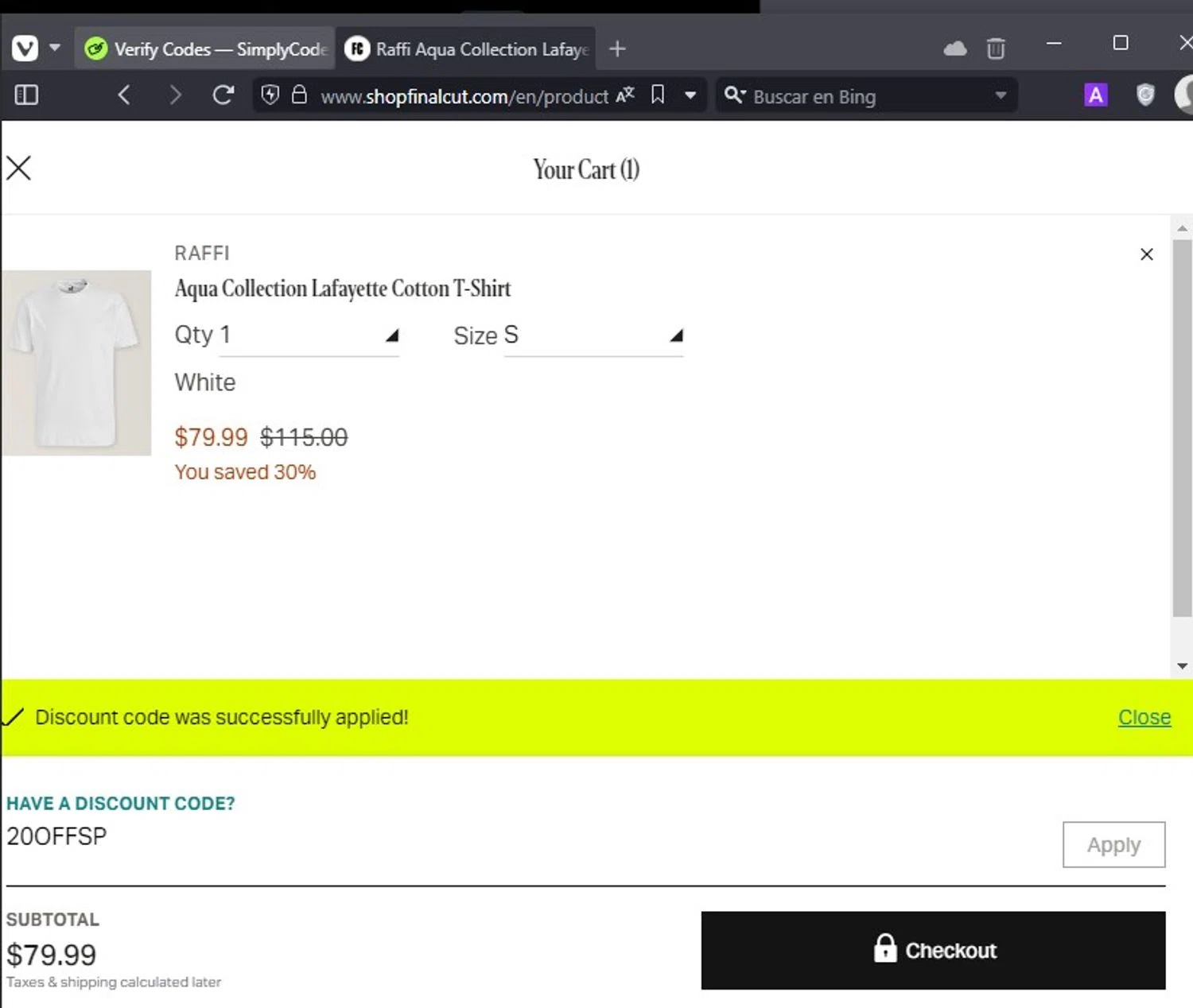This screenshot has height=1008, width=1193.
Task: Click the $79.99 sale price
Action: [211, 437]
